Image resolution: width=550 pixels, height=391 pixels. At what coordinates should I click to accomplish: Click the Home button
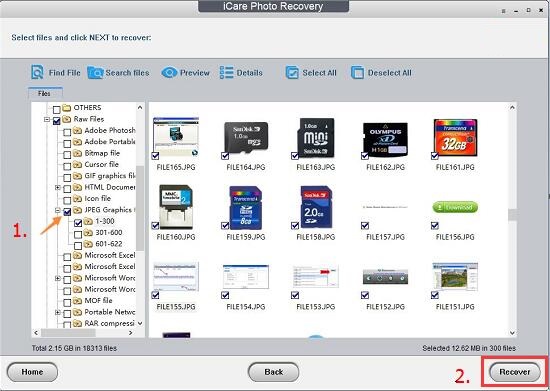pos(32,372)
